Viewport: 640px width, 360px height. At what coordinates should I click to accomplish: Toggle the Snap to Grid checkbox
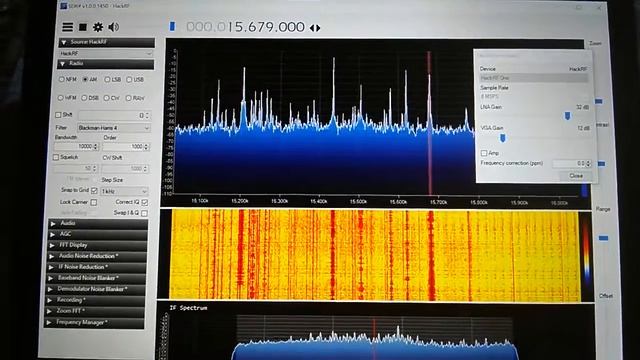[94, 191]
